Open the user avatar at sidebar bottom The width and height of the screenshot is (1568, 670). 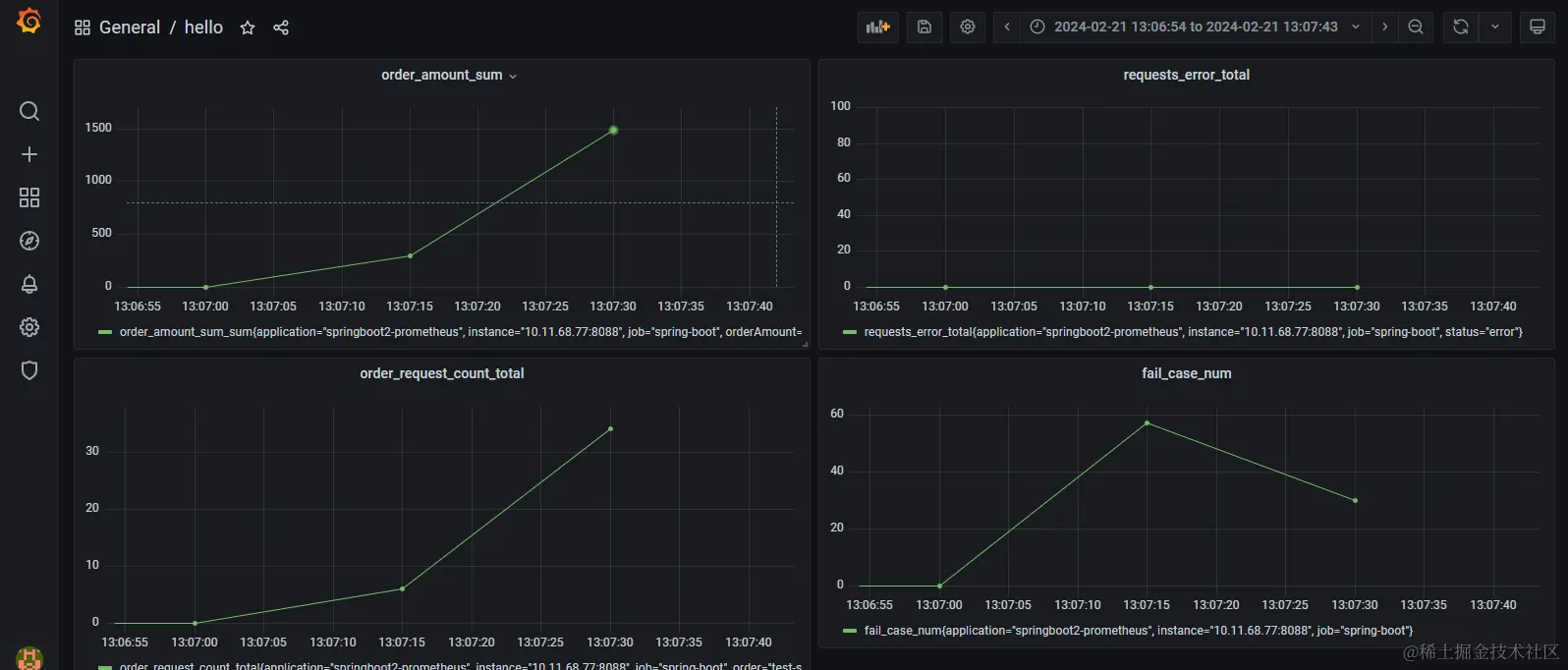click(x=29, y=659)
